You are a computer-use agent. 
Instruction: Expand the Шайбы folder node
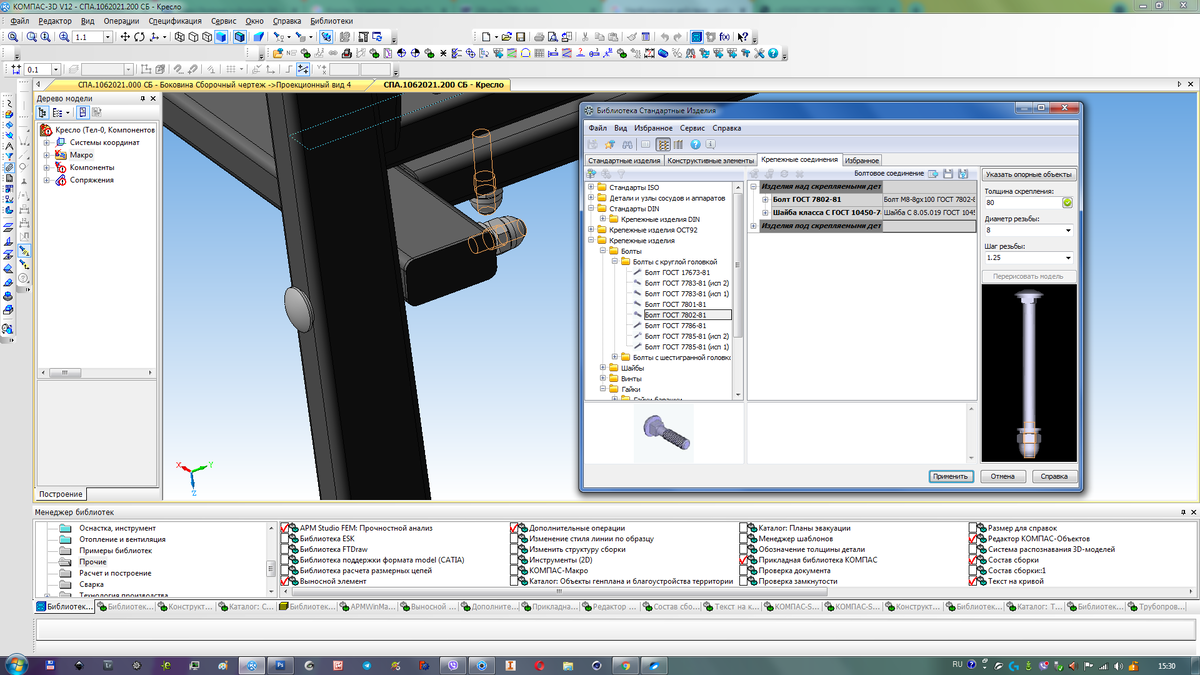click(x=602, y=368)
